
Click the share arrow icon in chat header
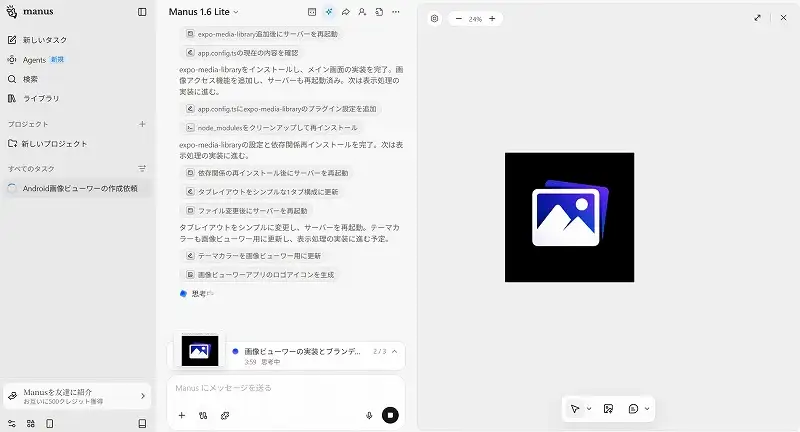[346, 12]
